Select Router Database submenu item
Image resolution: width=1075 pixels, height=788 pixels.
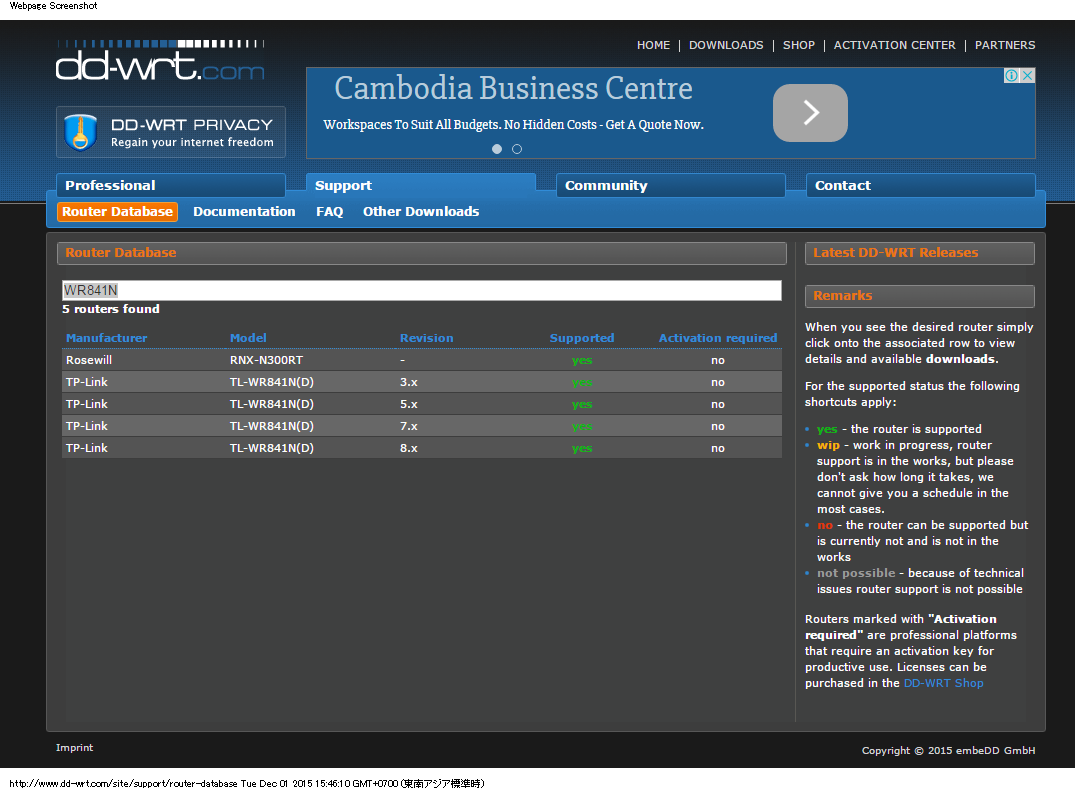pyautogui.click(x=117, y=212)
